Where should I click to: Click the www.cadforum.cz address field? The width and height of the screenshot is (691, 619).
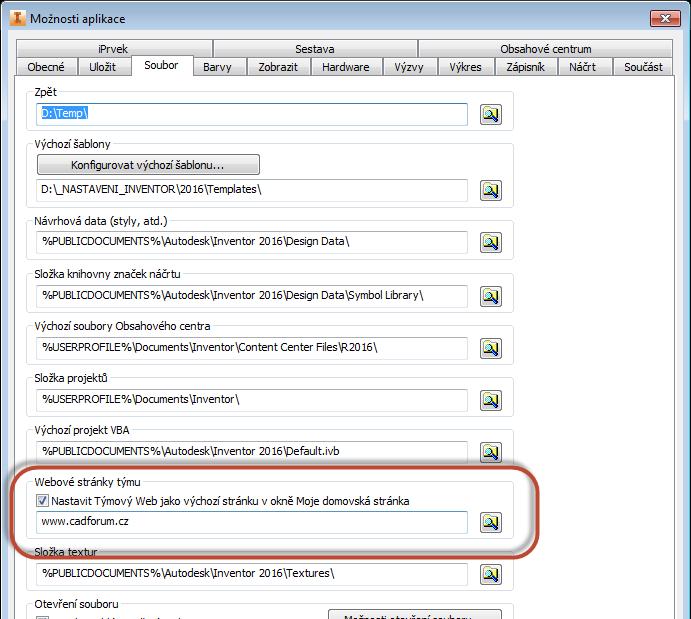252,522
